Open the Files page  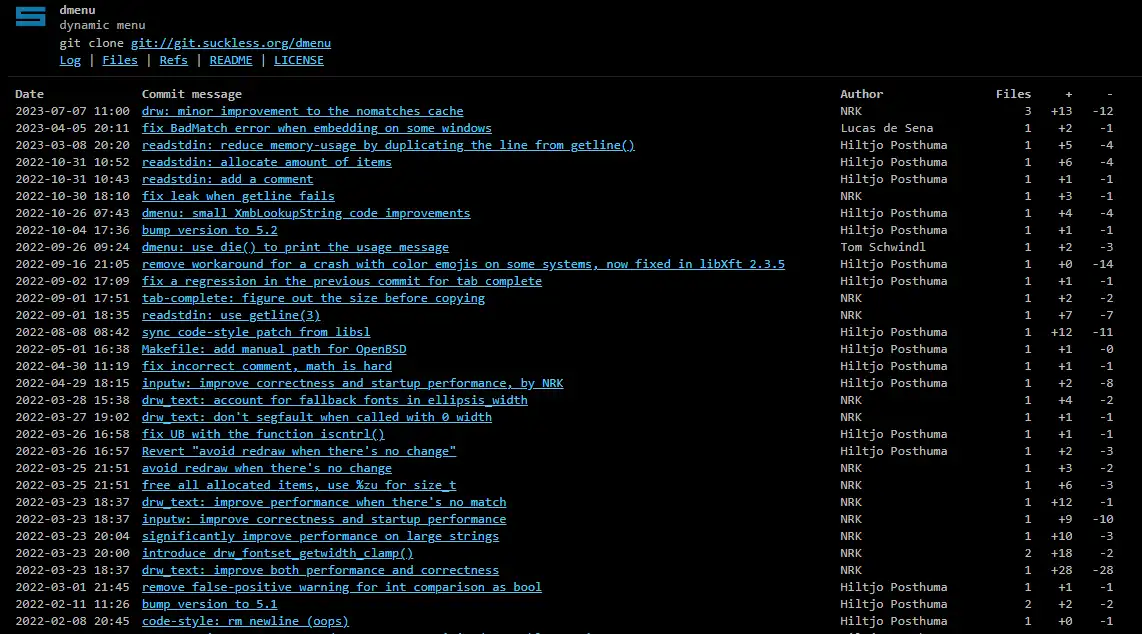[x=119, y=60]
